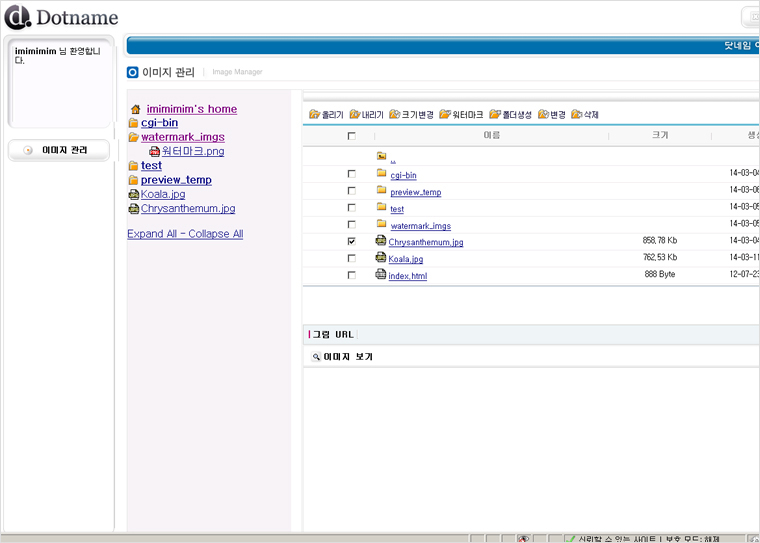The width and height of the screenshot is (760, 543).
Task: Collapse the watermark_imgs folder in tree
Action: pos(134,137)
